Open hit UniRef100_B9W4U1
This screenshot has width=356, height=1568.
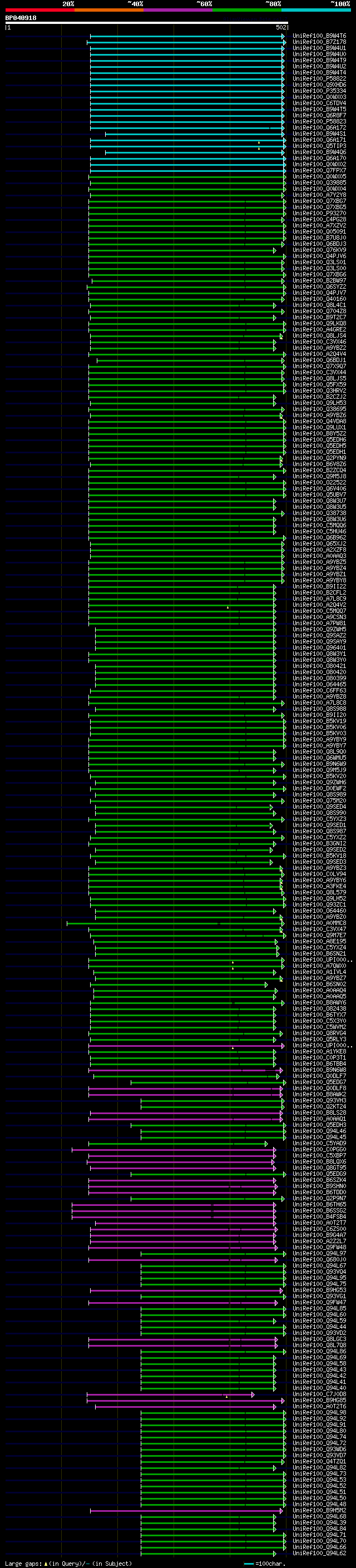319,48
